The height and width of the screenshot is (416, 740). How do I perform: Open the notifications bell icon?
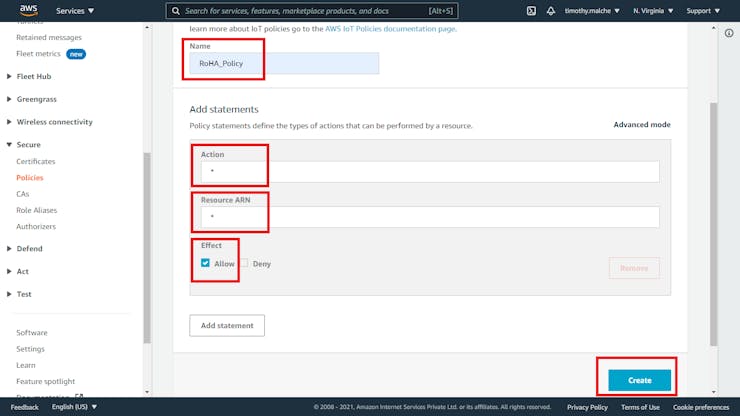coord(550,10)
